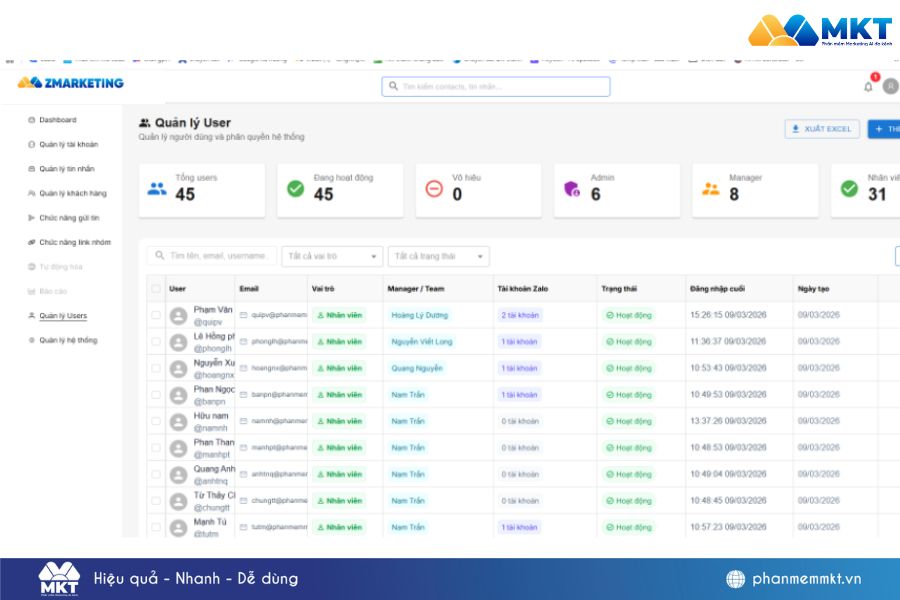The width and height of the screenshot is (900, 600).
Task: Click the Manager orange people icon
Action: (x=711, y=188)
